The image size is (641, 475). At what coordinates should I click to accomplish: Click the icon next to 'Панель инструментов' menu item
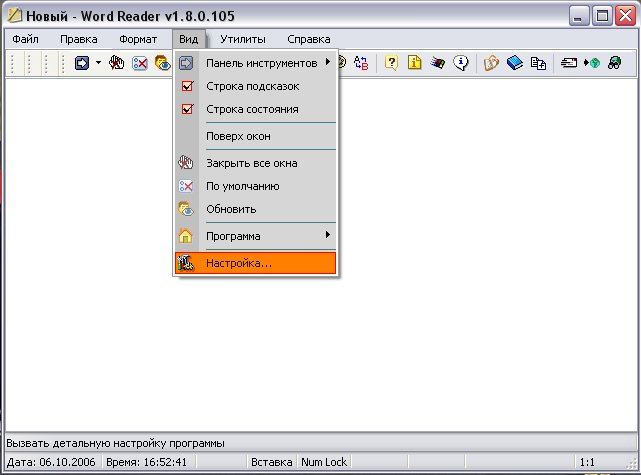[x=186, y=63]
